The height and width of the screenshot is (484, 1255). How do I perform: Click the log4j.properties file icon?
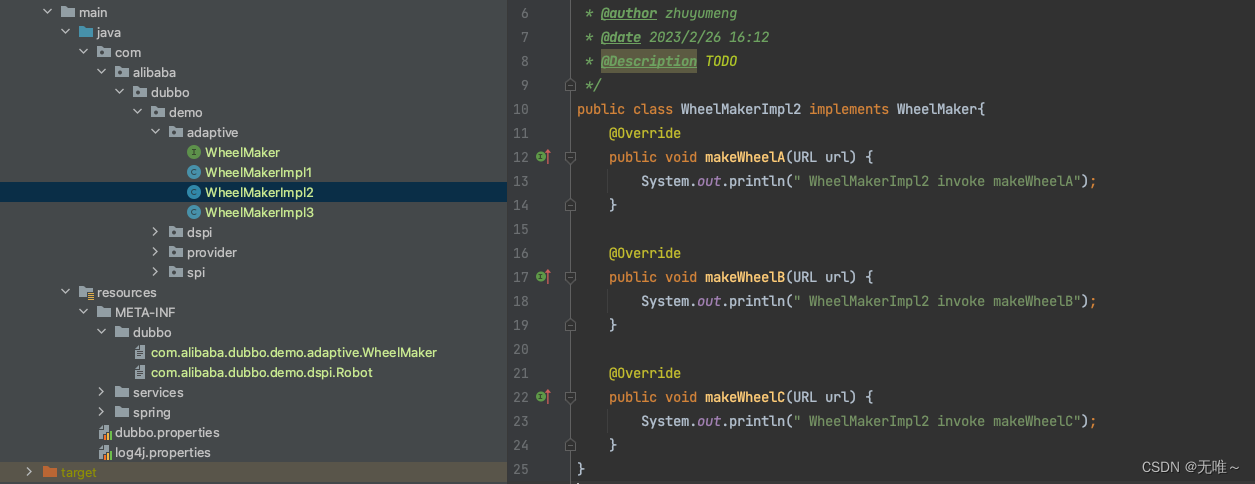(104, 452)
